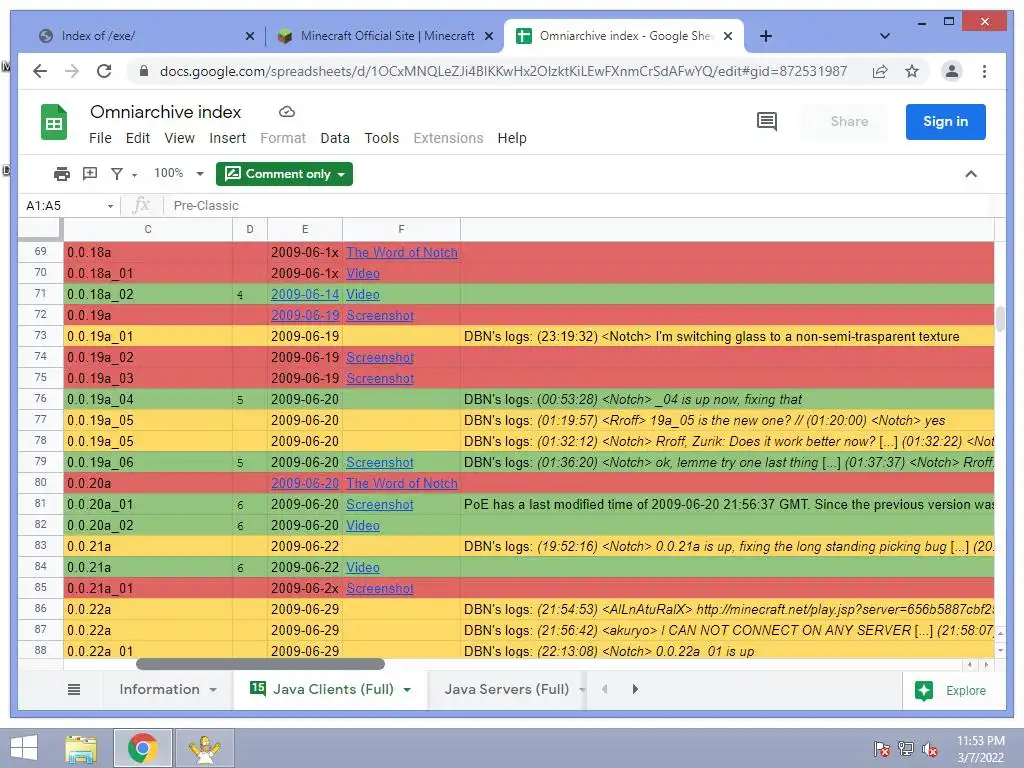Open the Edit menu

pyautogui.click(x=138, y=138)
